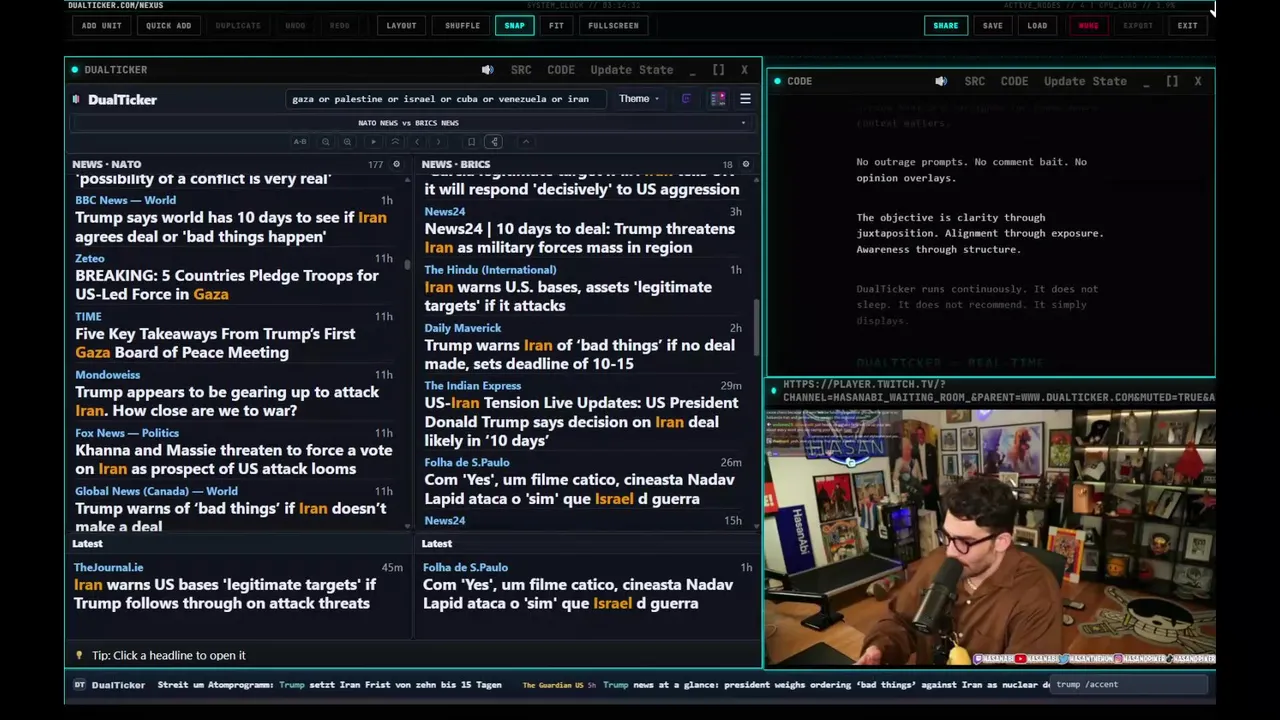The image size is (1280, 720).
Task: Click the LAYOUT button
Action: pyautogui.click(x=401, y=25)
